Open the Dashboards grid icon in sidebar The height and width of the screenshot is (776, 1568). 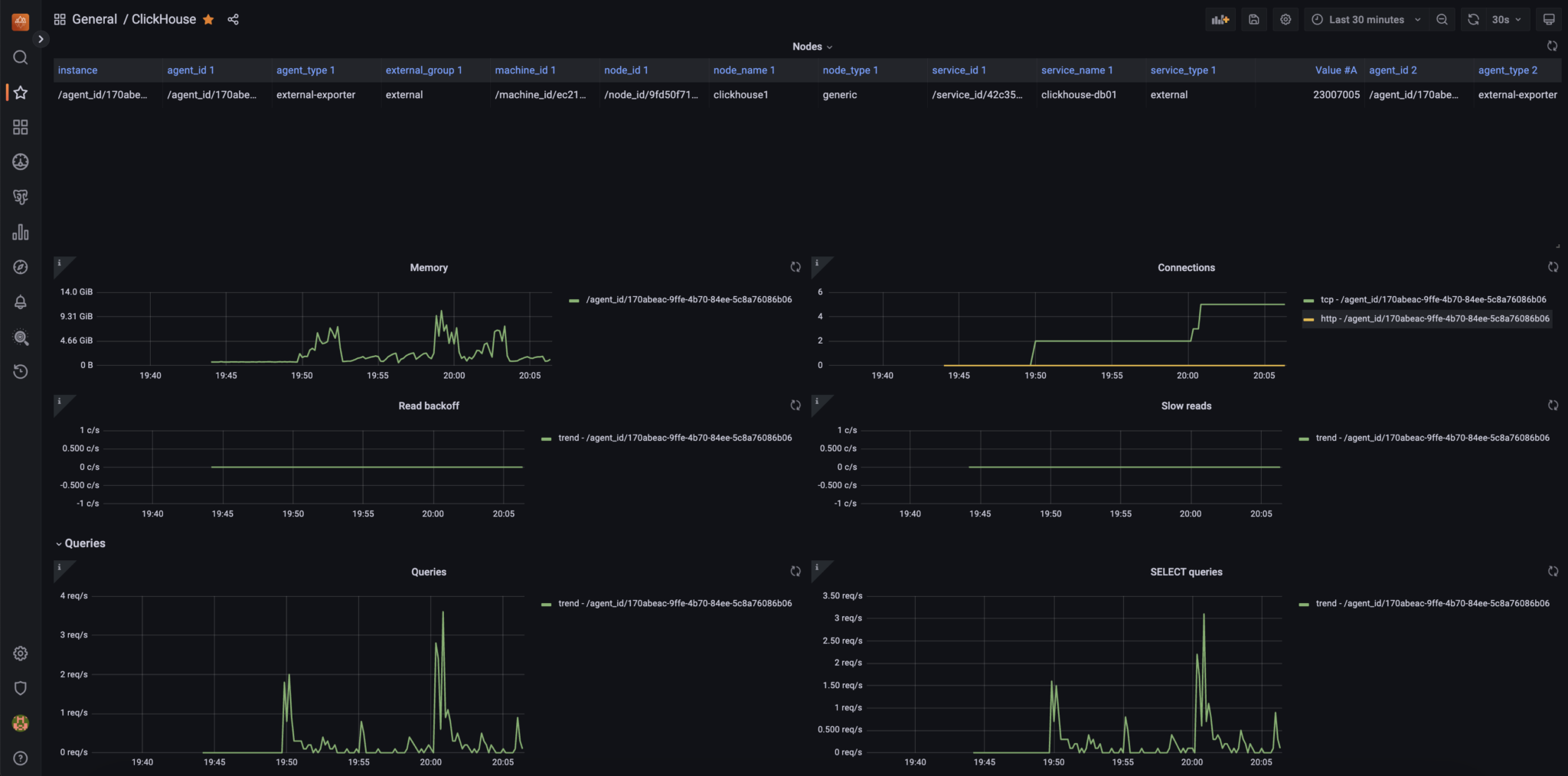(21, 127)
